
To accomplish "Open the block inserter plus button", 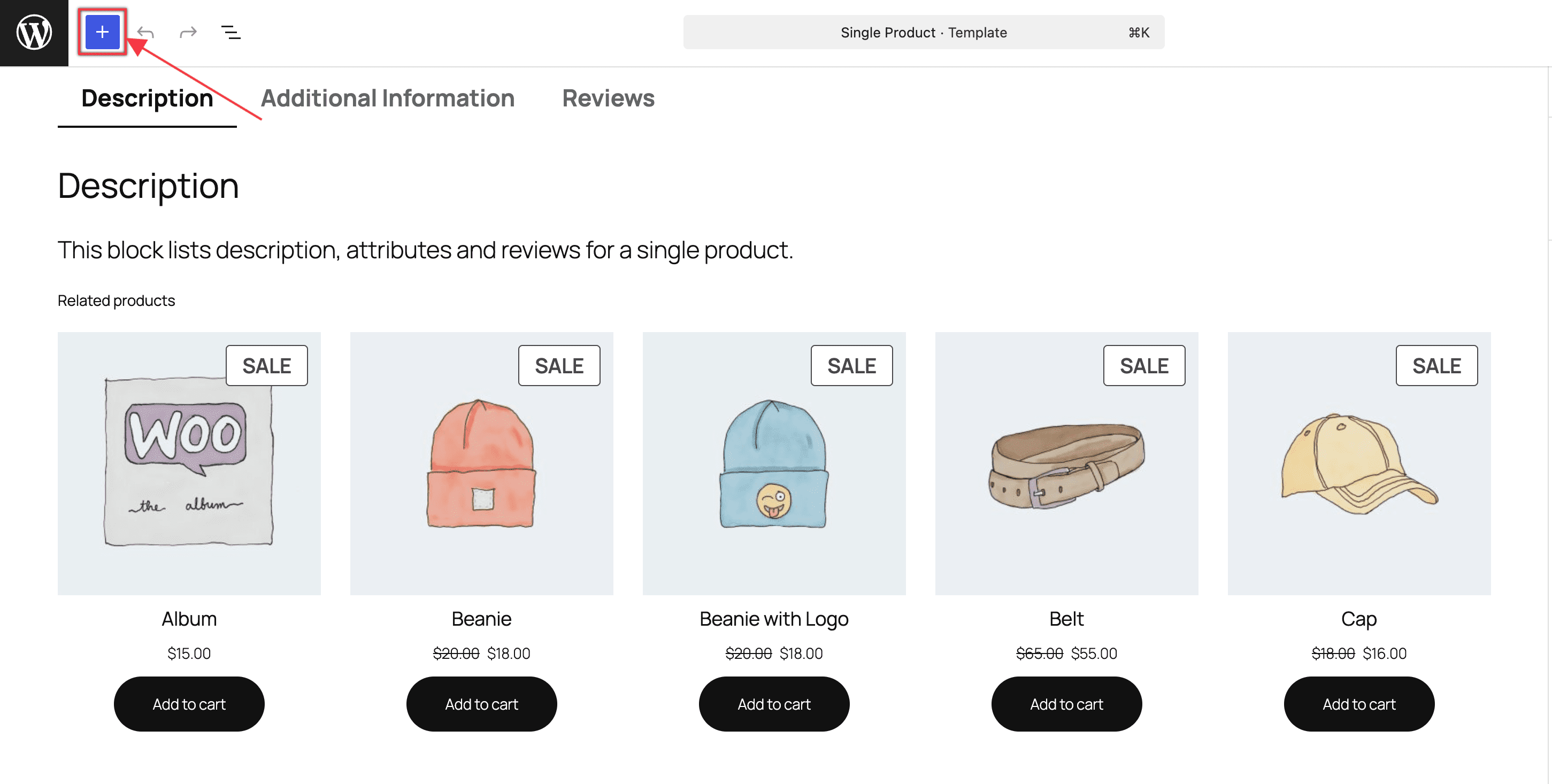I will [x=103, y=32].
